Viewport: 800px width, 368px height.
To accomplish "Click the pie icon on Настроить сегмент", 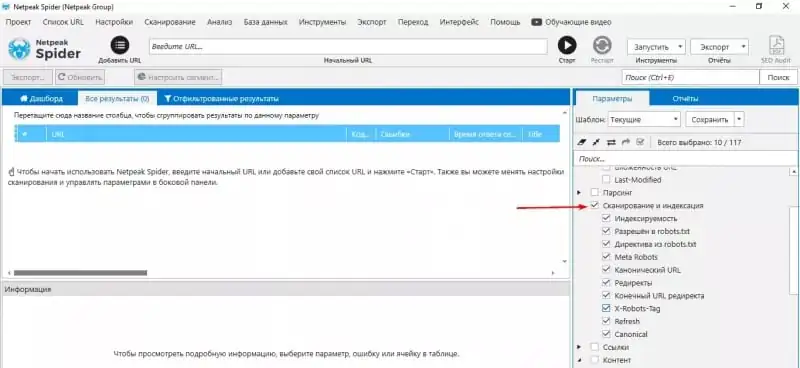I will coord(142,78).
